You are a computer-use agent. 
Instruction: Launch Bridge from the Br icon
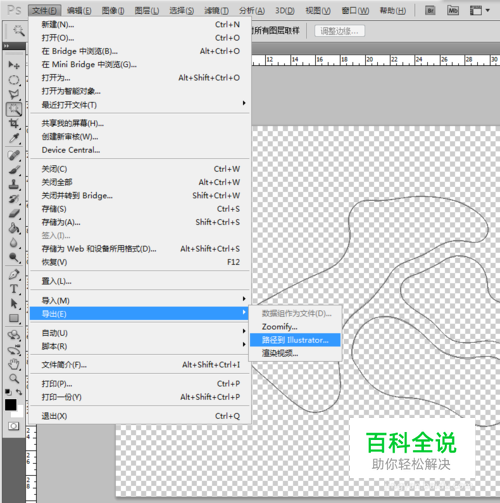[x=431, y=11]
